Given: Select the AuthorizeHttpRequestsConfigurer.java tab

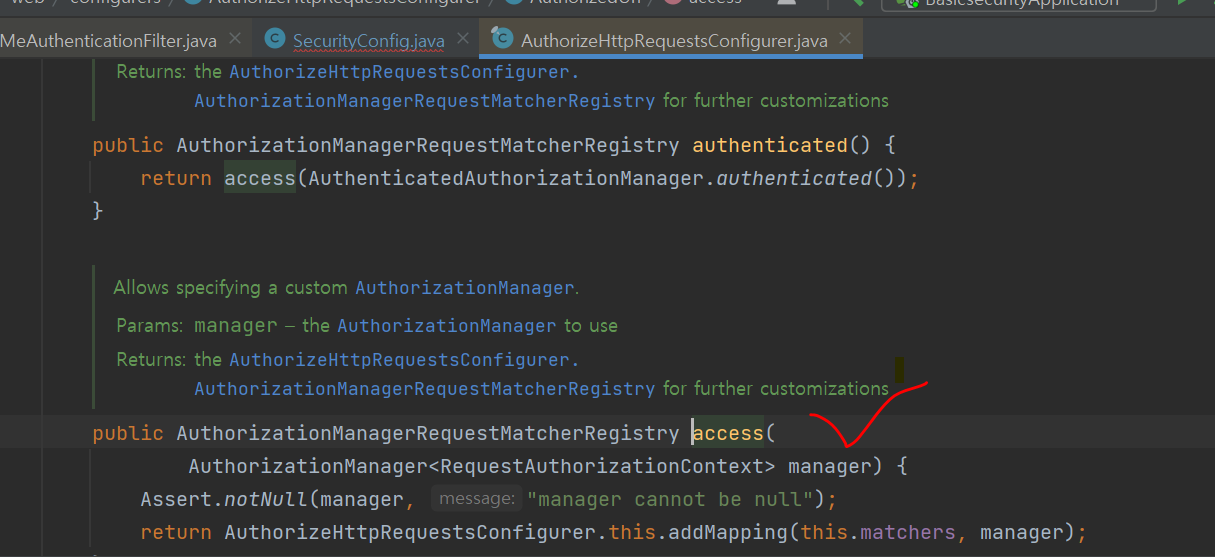Looking at the screenshot, I should coord(674,41).
